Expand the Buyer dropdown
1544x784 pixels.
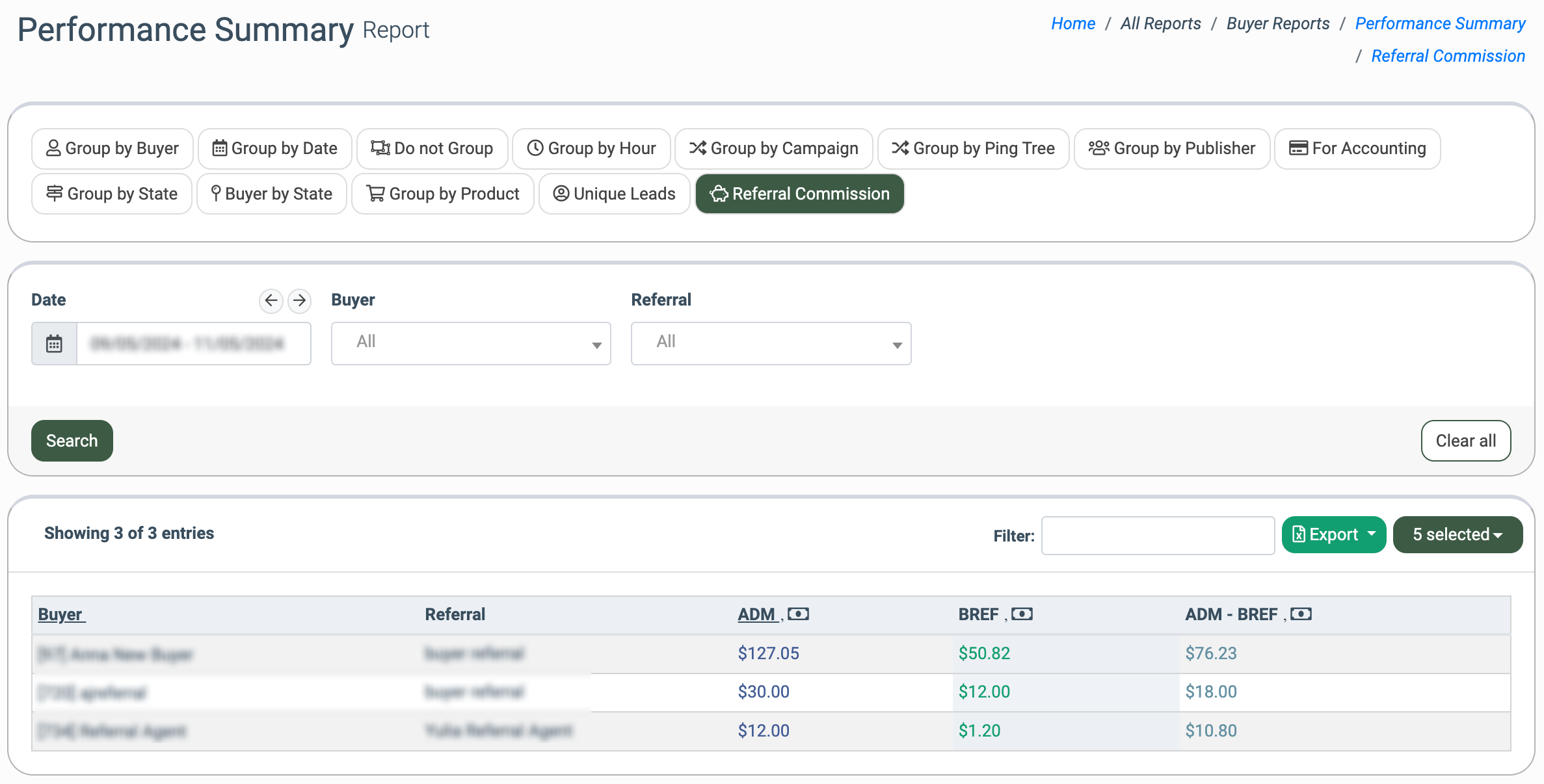[x=471, y=343]
